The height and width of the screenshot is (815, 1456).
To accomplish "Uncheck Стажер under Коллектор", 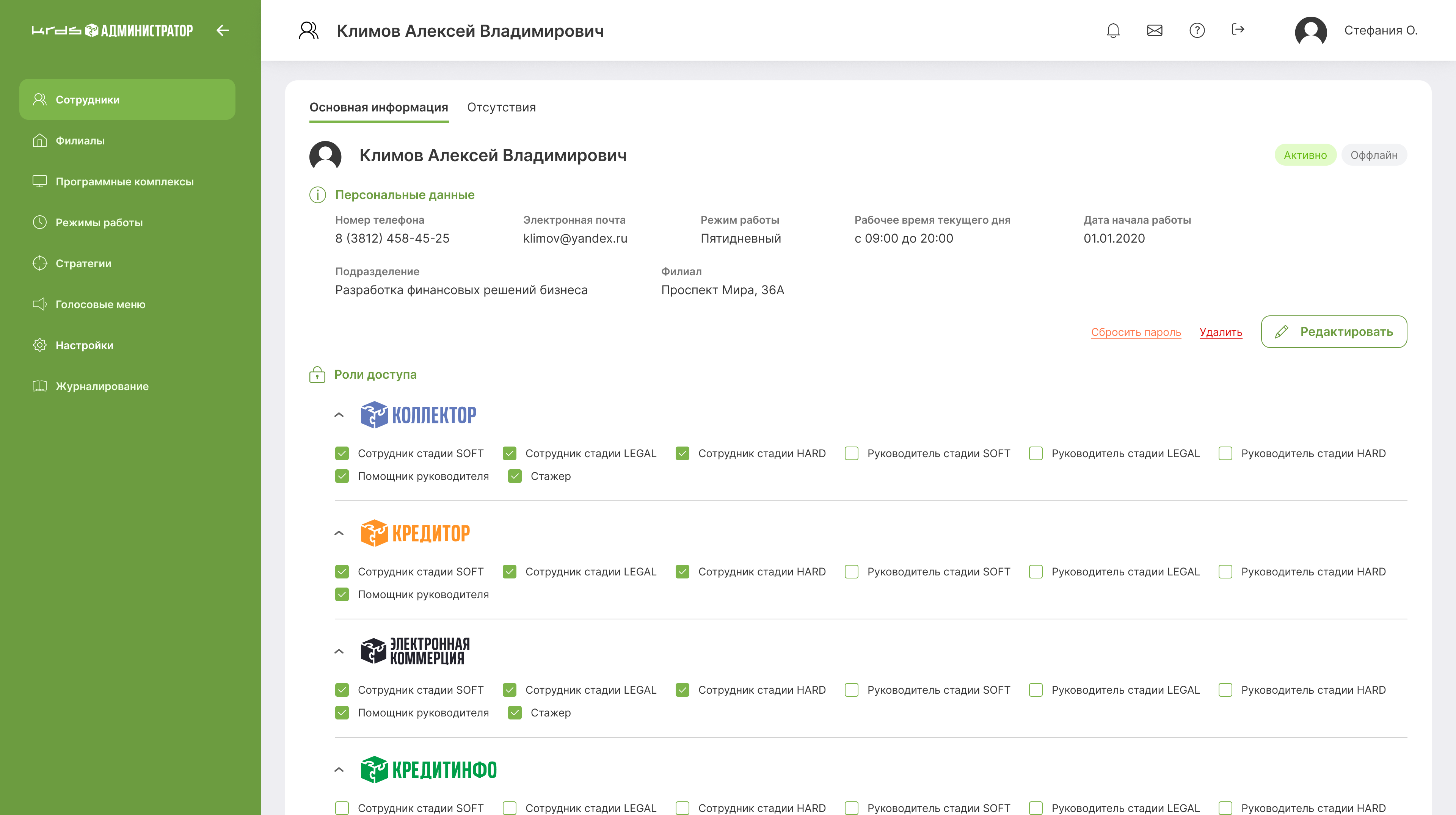I will pyautogui.click(x=515, y=476).
